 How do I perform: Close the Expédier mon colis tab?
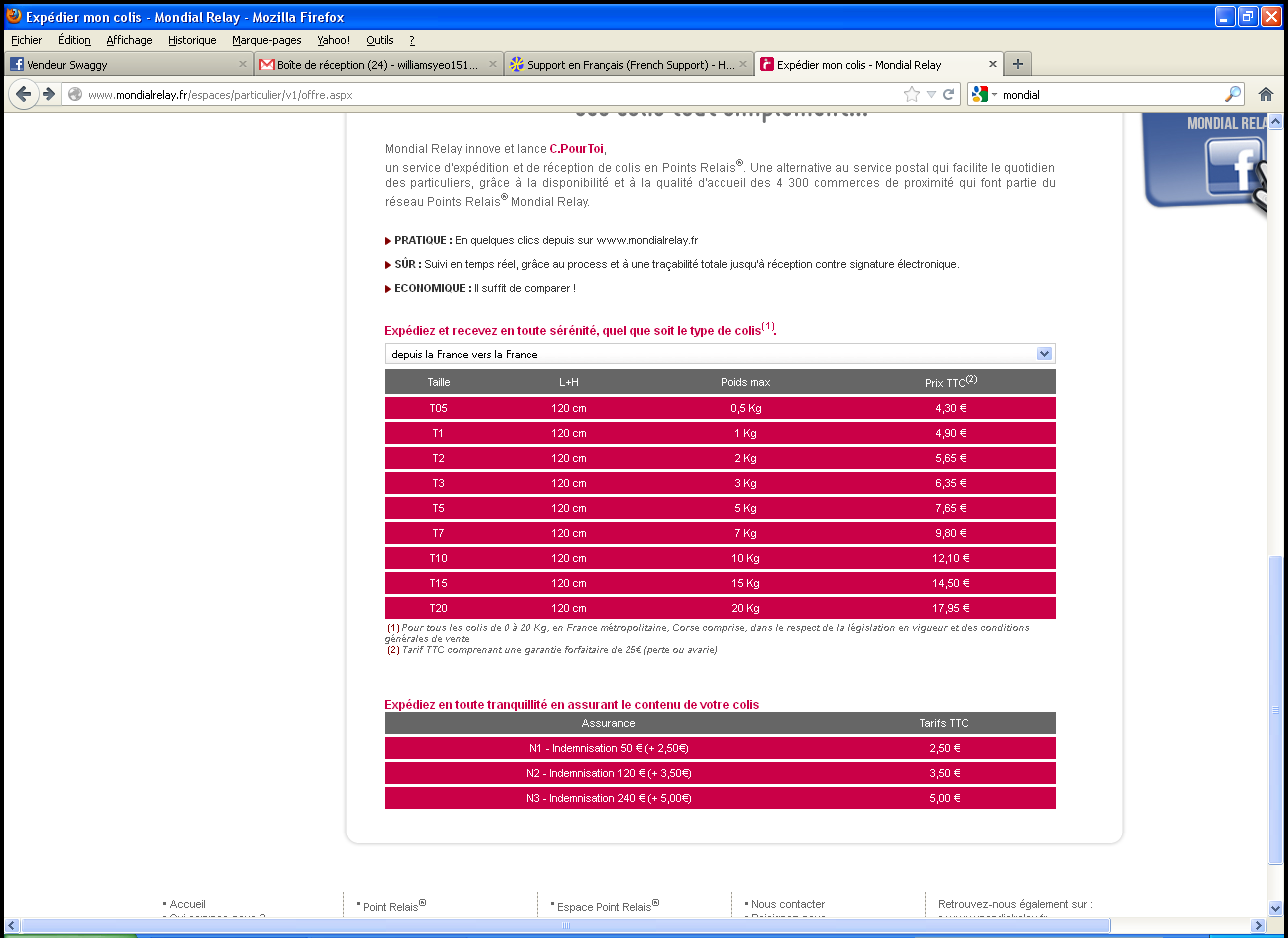[992, 64]
